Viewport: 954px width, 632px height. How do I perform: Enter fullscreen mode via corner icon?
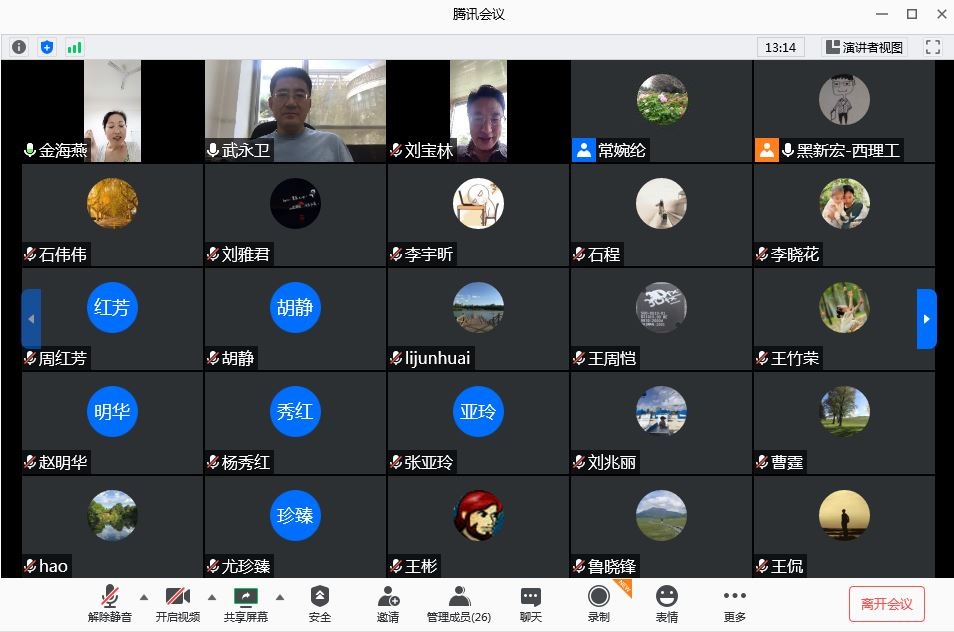point(933,47)
